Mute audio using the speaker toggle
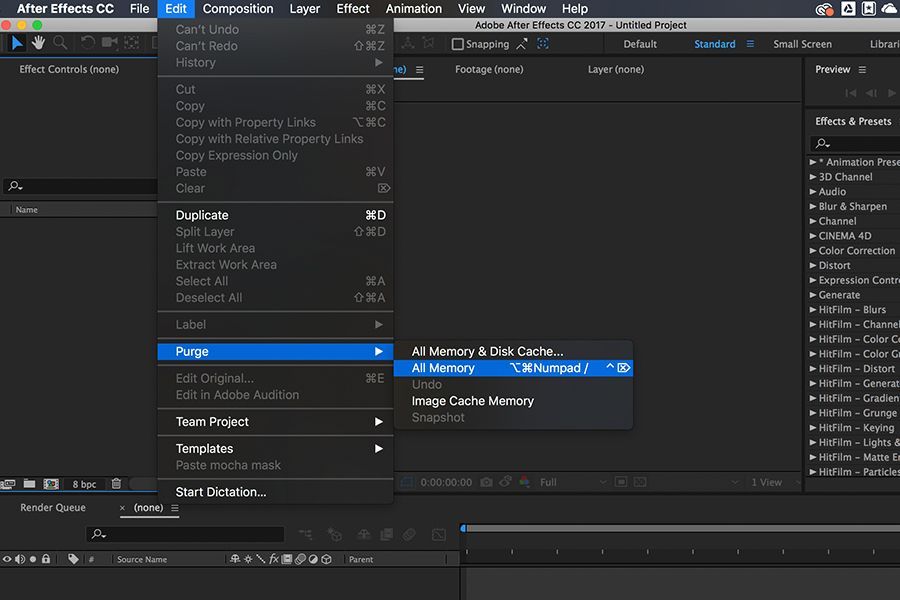The width and height of the screenshot is (900, 600). pyautogui.click(x=19, y=559)
